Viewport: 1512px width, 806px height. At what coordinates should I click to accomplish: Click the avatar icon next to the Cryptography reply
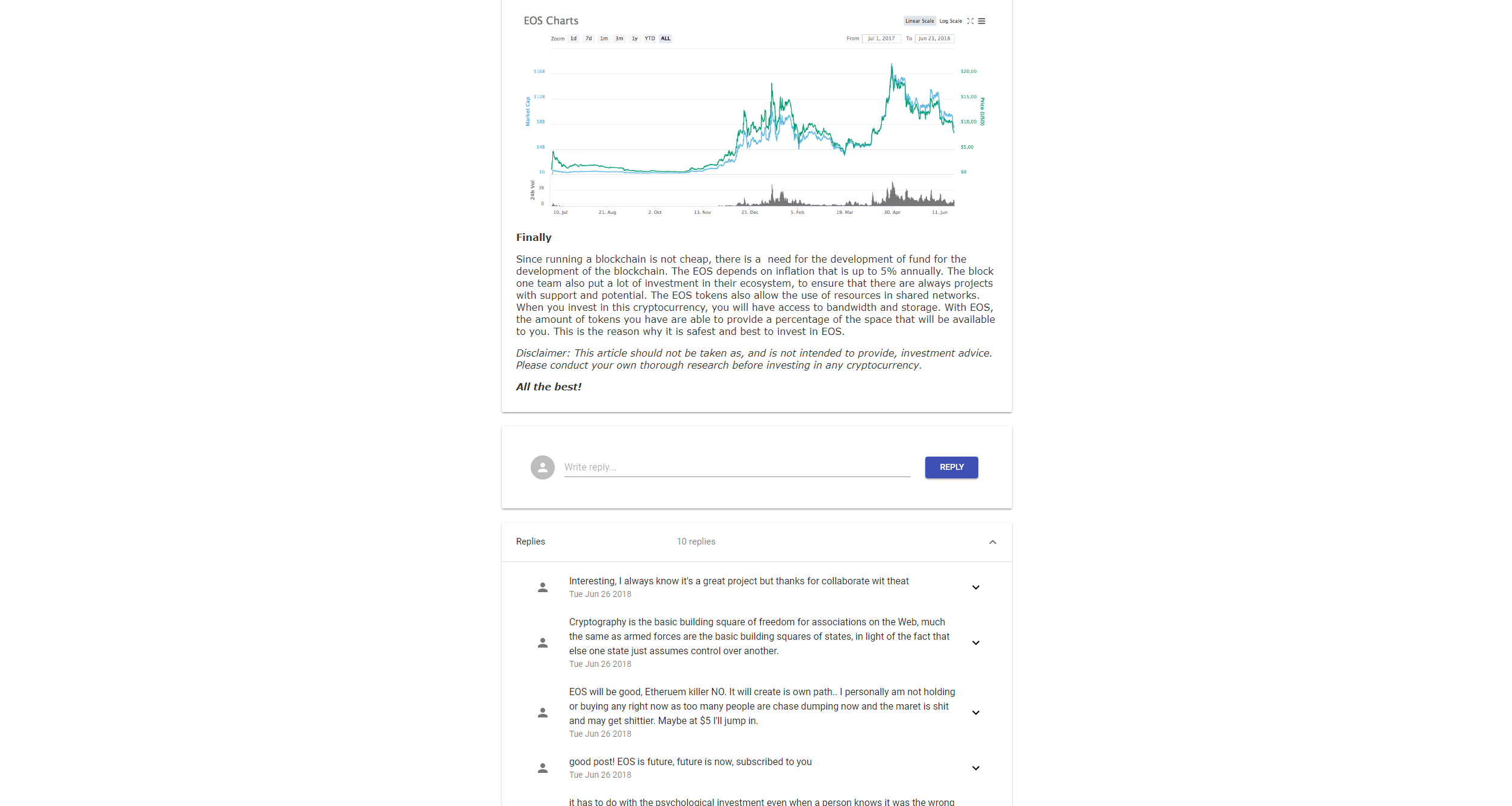coord(542,643)
